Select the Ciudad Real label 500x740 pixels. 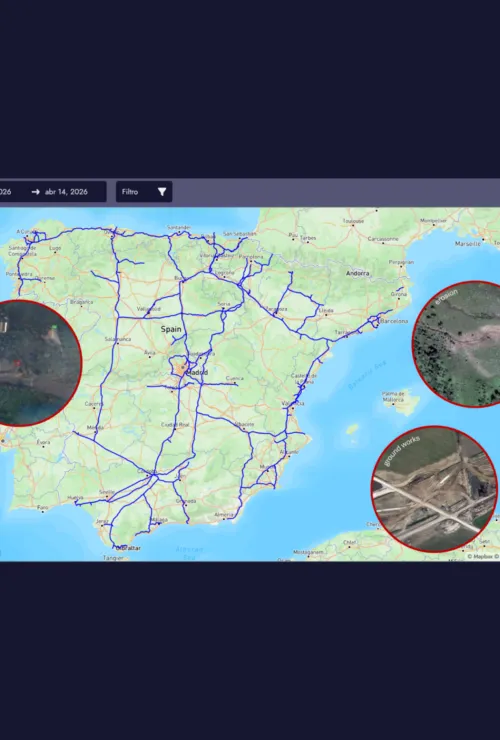tap(175, 424)
